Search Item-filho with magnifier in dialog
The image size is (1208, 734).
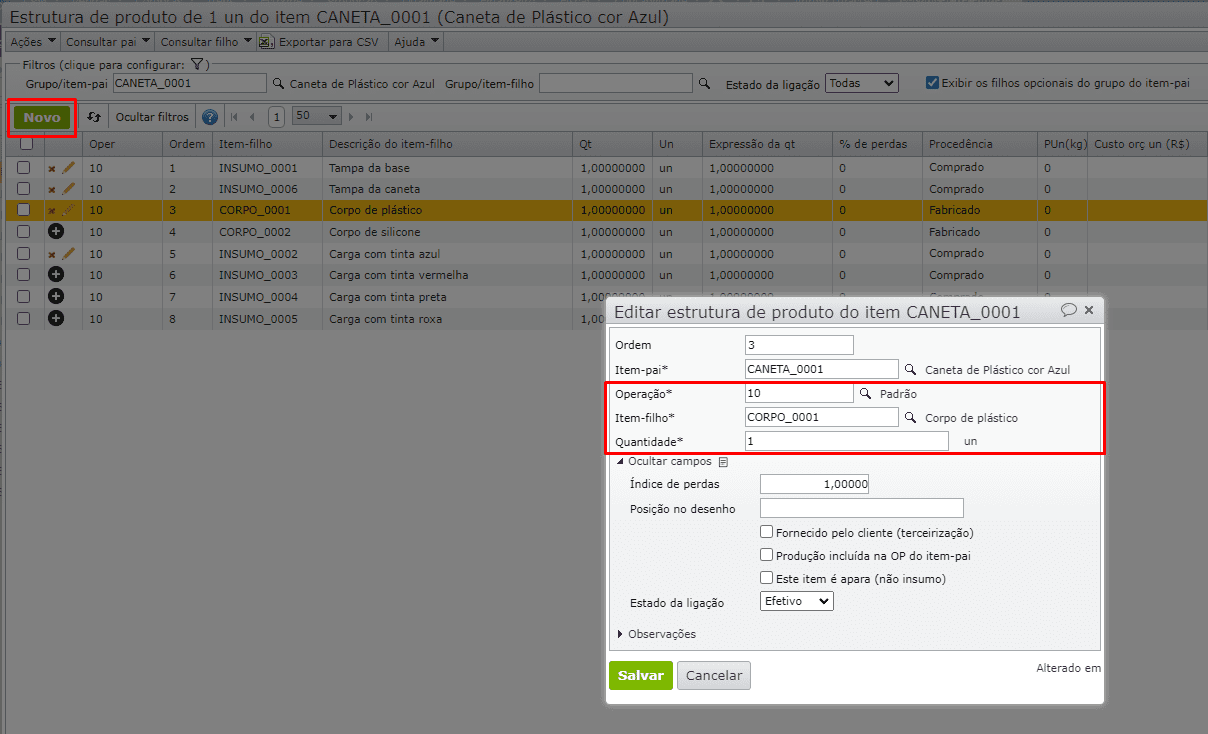[910, 417]
